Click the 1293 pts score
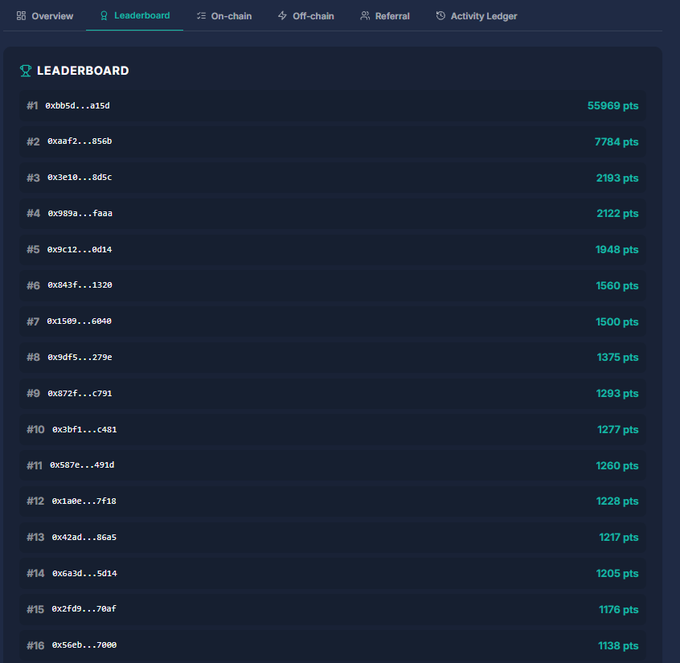The image size is (680, 663). (617, 393)
